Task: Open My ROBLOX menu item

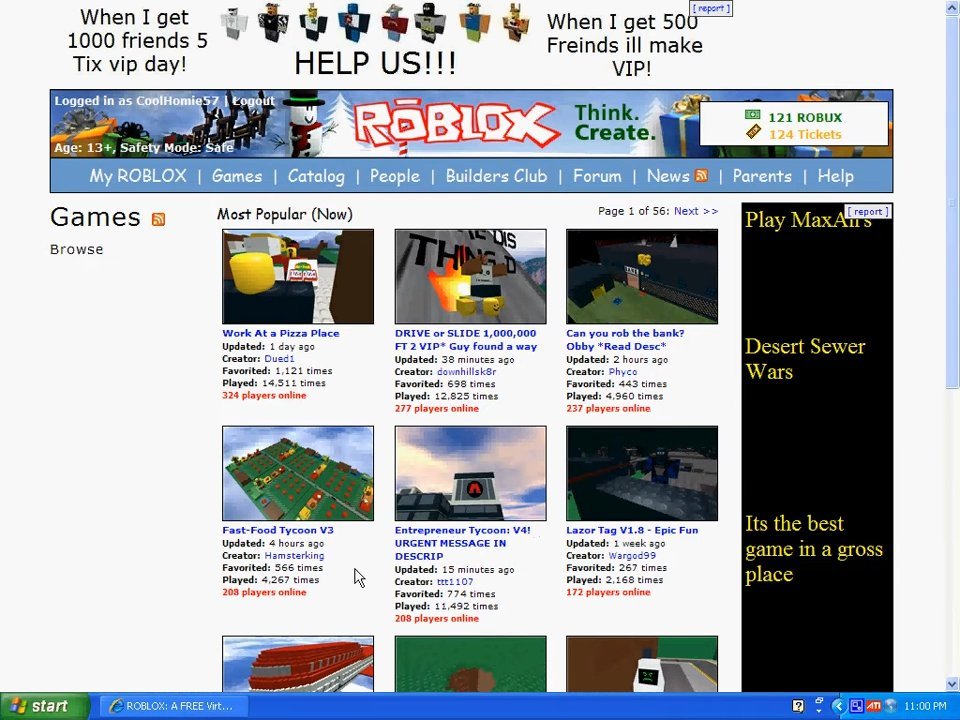Action: [x=138, y=176]
